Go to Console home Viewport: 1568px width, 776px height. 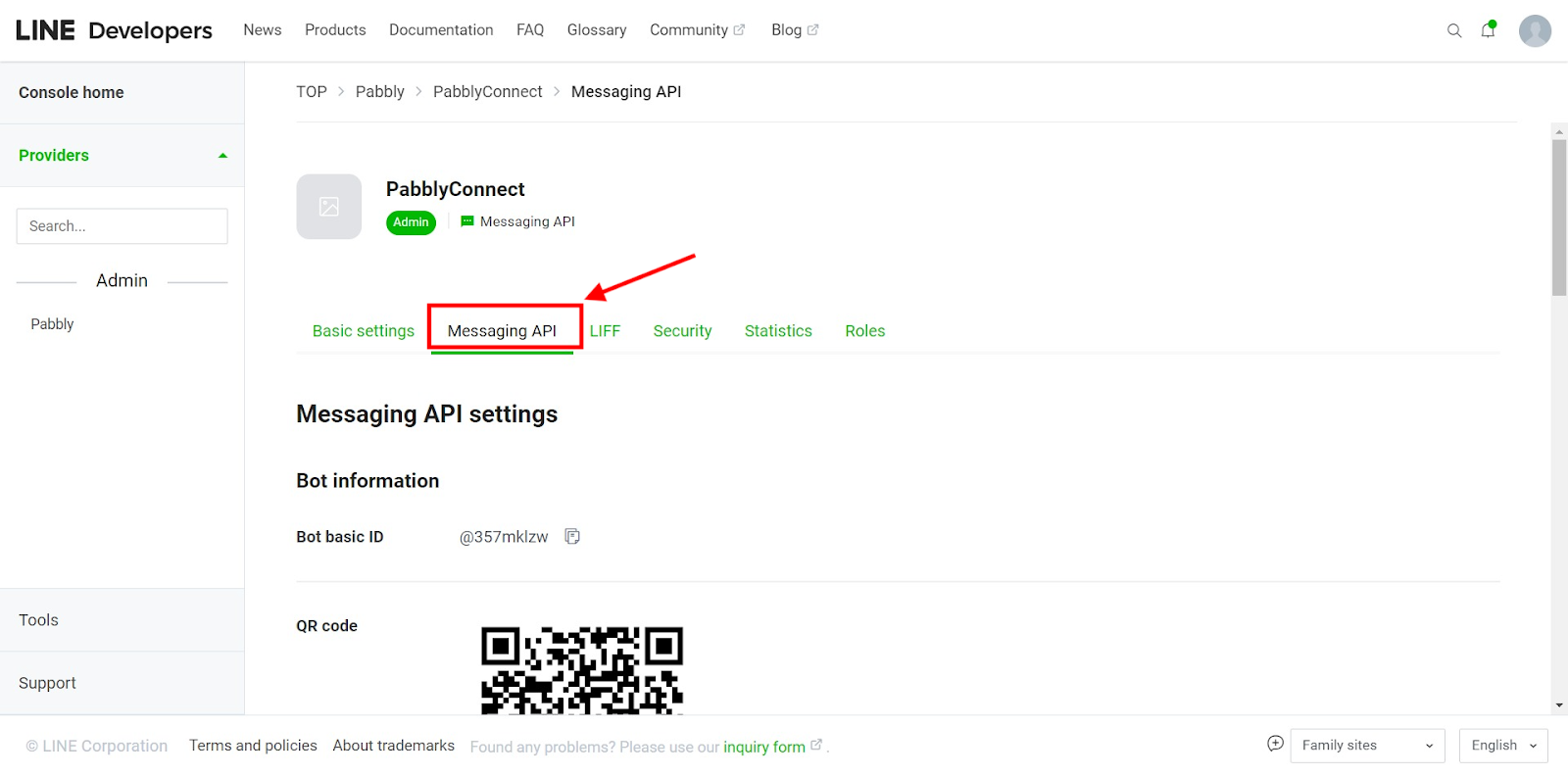pos(72,93)
